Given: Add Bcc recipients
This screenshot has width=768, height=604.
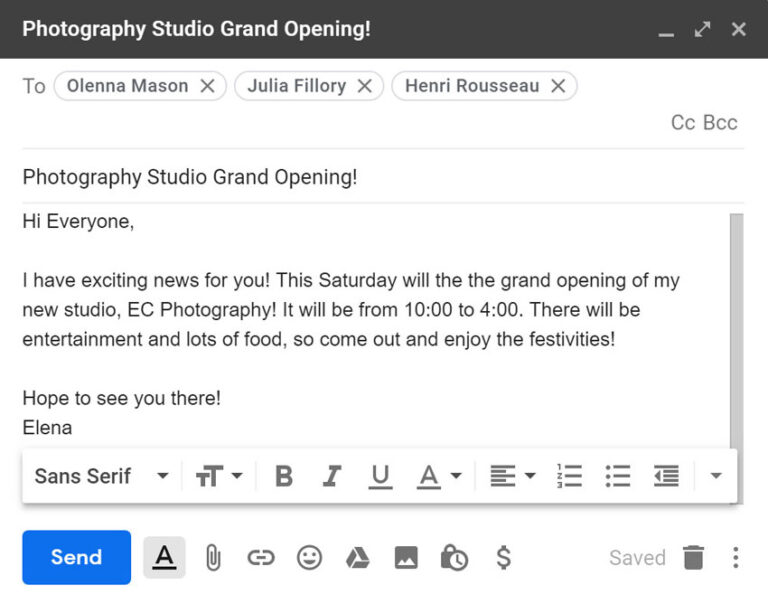Looking at the screenshot, I should pos(720,122).
